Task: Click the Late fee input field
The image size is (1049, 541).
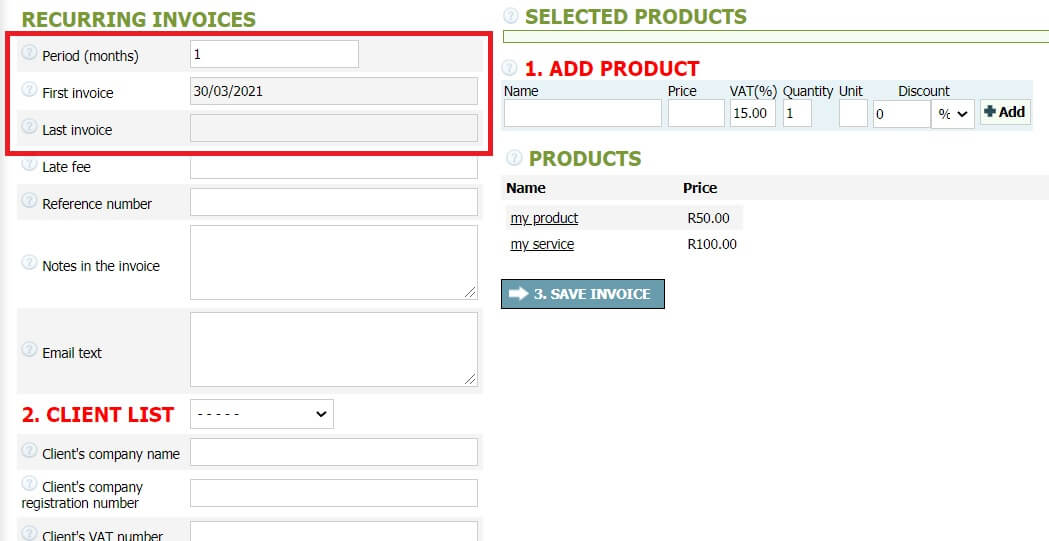Action: click(x=334, y=167)
